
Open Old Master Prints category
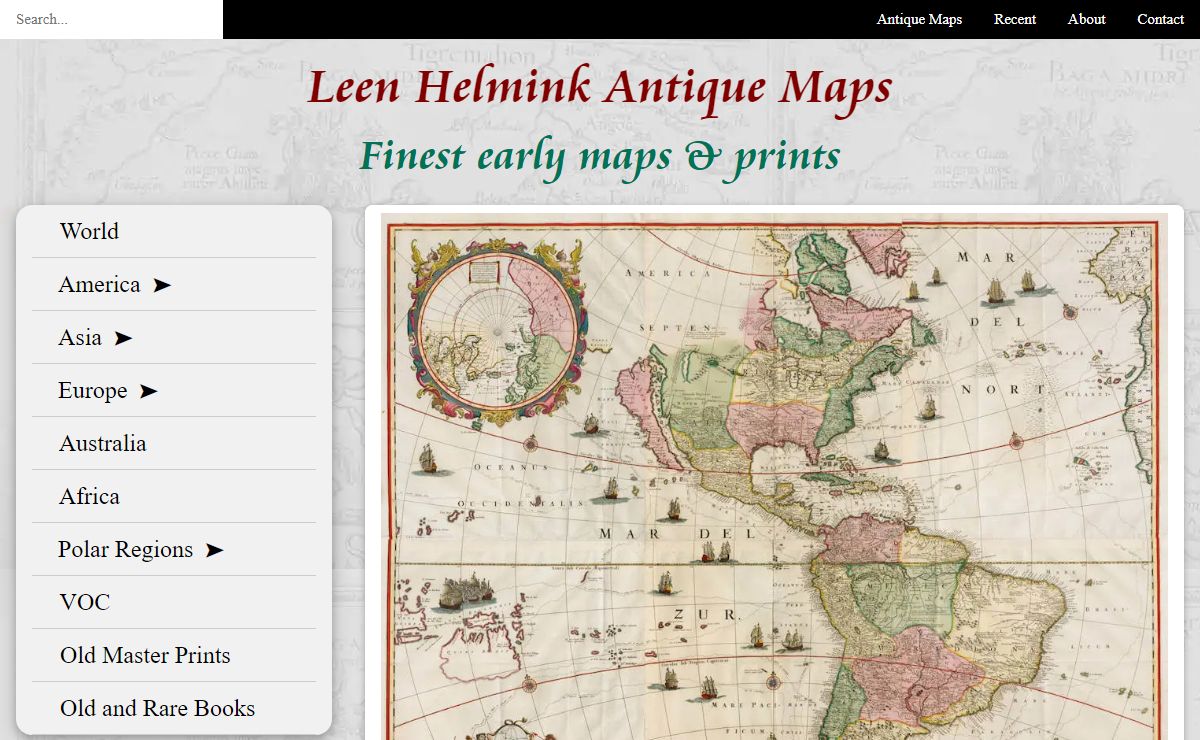(x=145, y=655)
